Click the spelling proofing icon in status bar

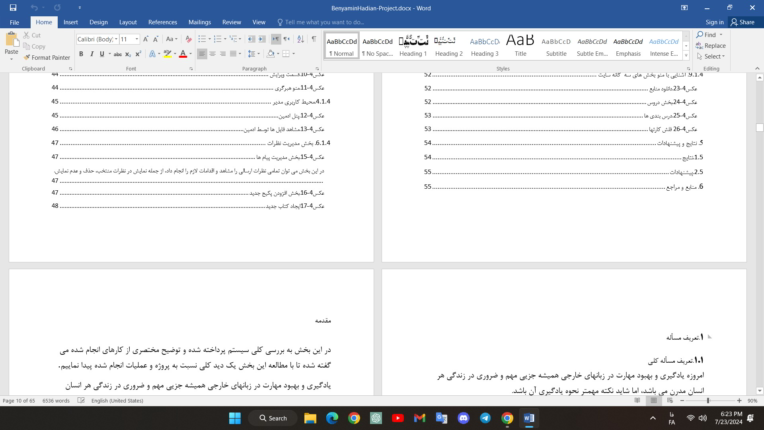coord(81,400)
